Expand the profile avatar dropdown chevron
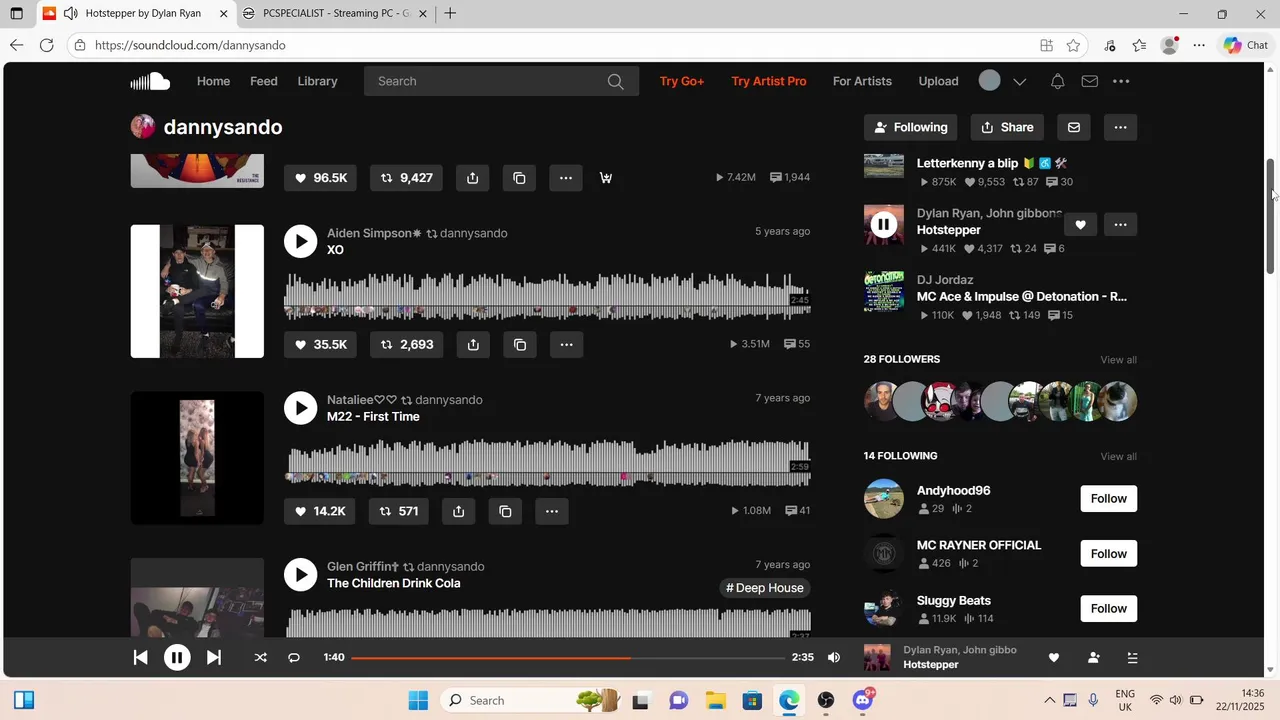Viewport: 1280px width, 720px height. click(x=1020, y=81)
